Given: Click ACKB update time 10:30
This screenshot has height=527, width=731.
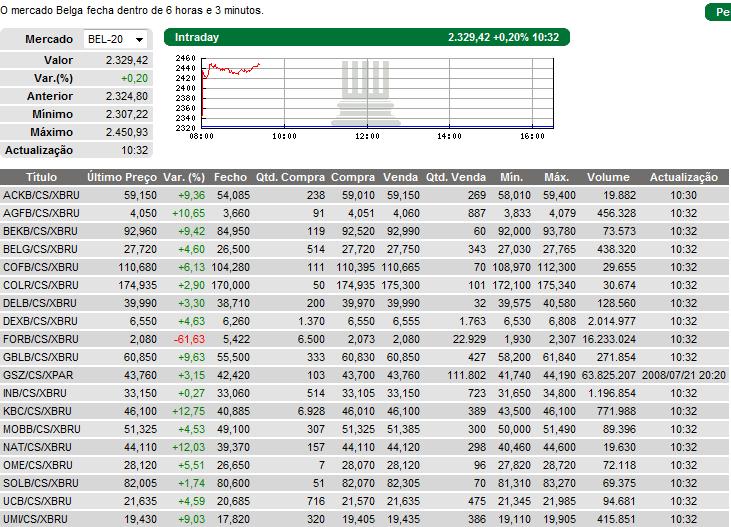Looking at the screenshot, I should (683, 195).
